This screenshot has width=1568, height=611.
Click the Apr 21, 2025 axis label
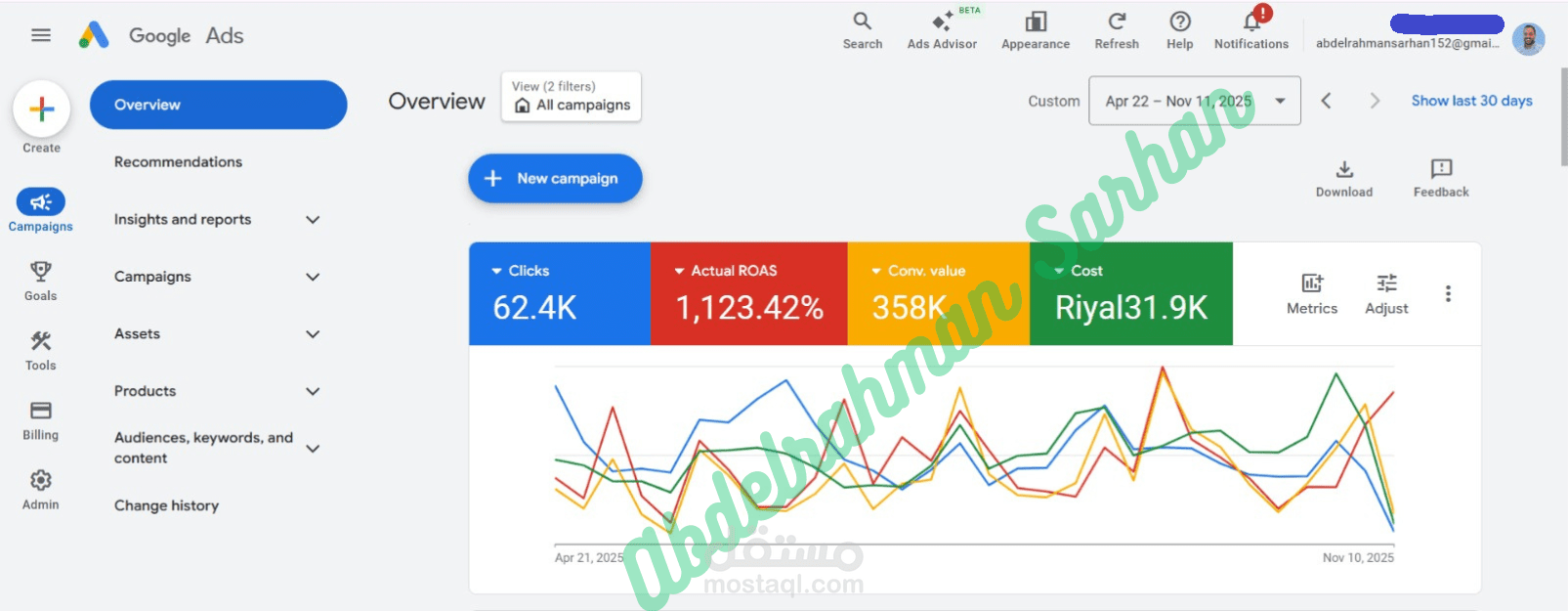[589, 557]
